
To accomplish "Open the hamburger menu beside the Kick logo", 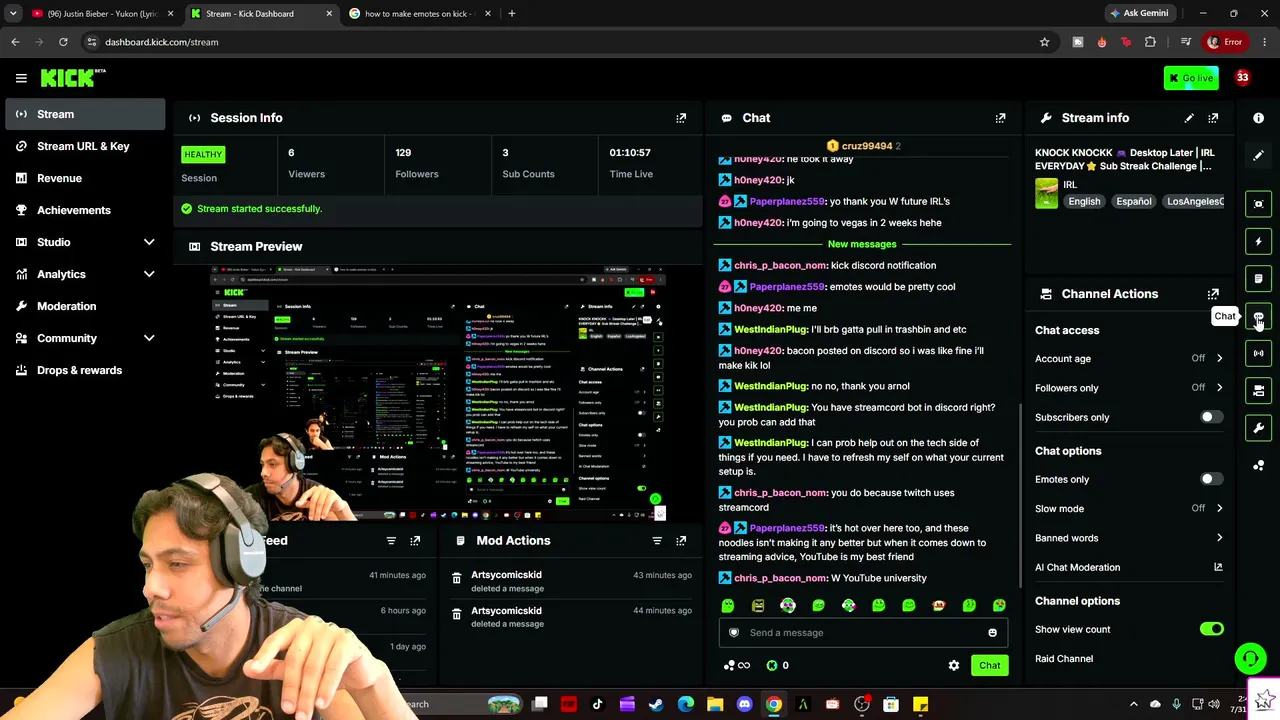I will click(x=21, y=78).
